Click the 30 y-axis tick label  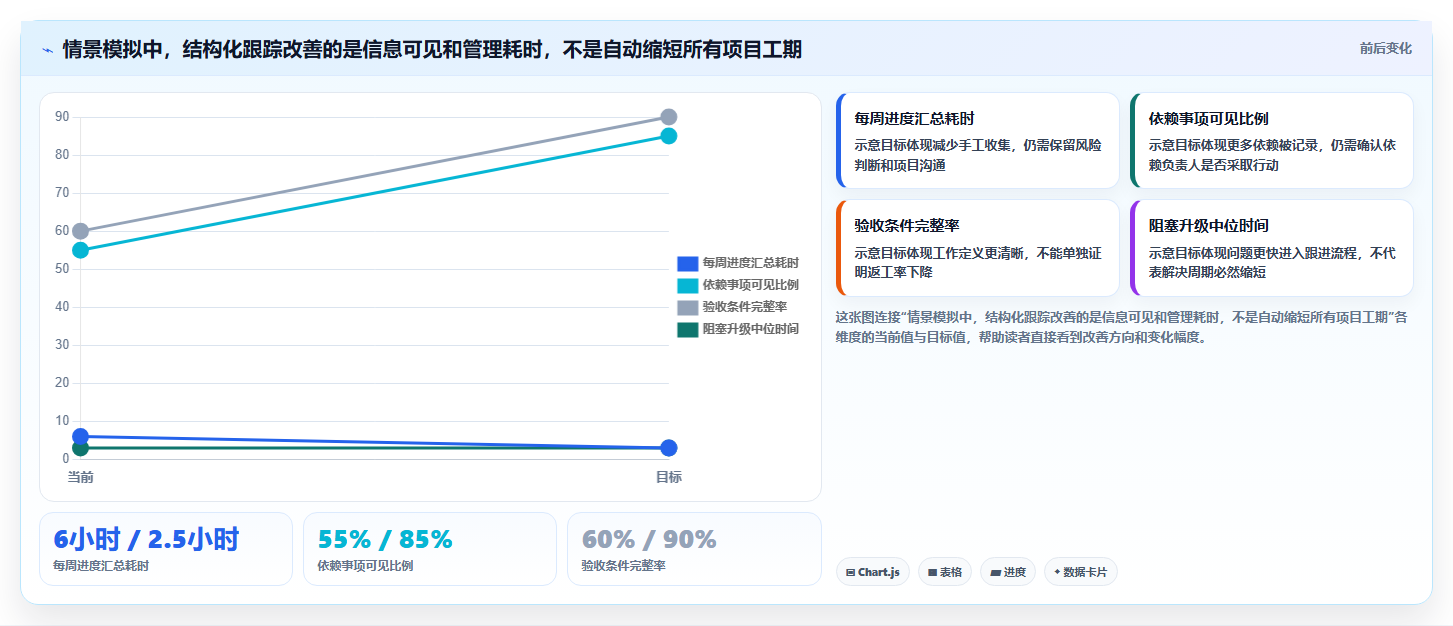pos(62,345)
